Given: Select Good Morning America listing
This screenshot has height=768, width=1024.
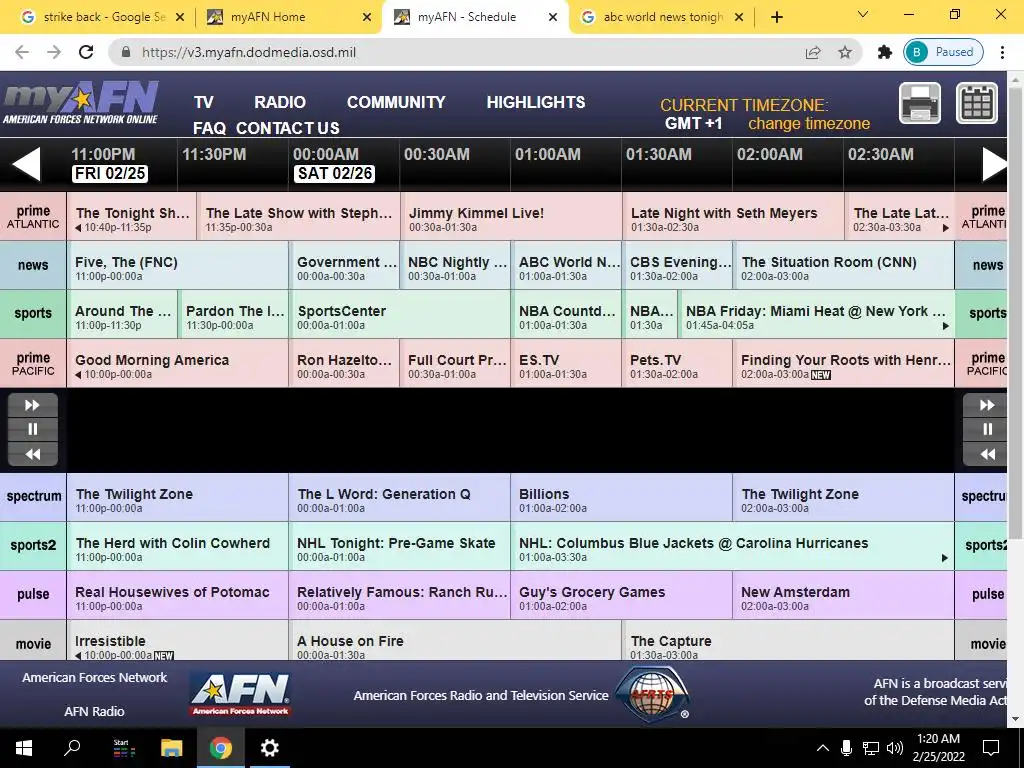Looking at the screenshot, I should tap(178, 364).
